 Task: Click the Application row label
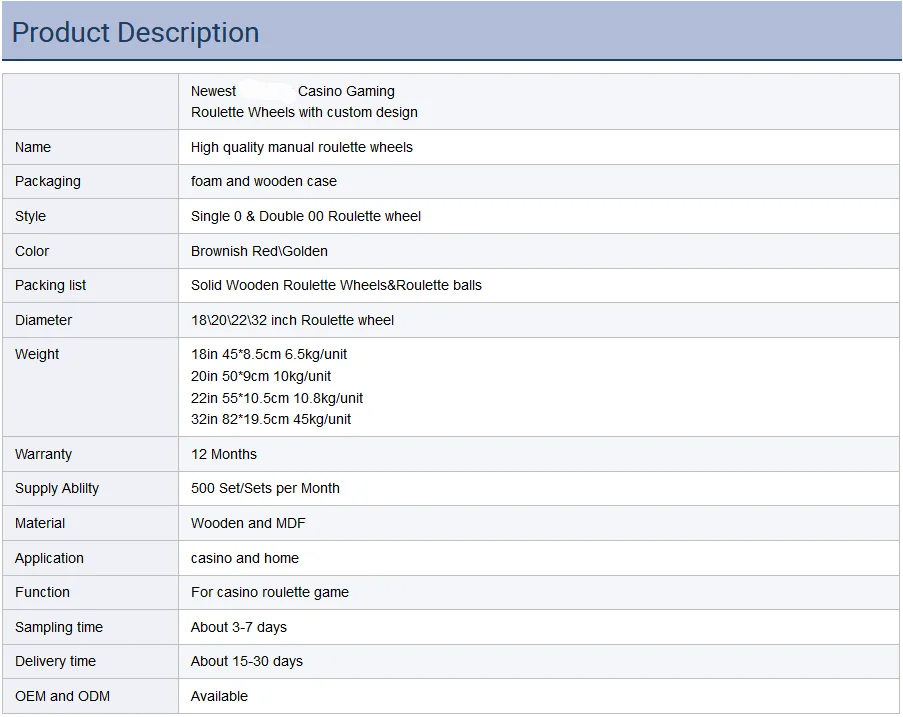tap(50, 558)
